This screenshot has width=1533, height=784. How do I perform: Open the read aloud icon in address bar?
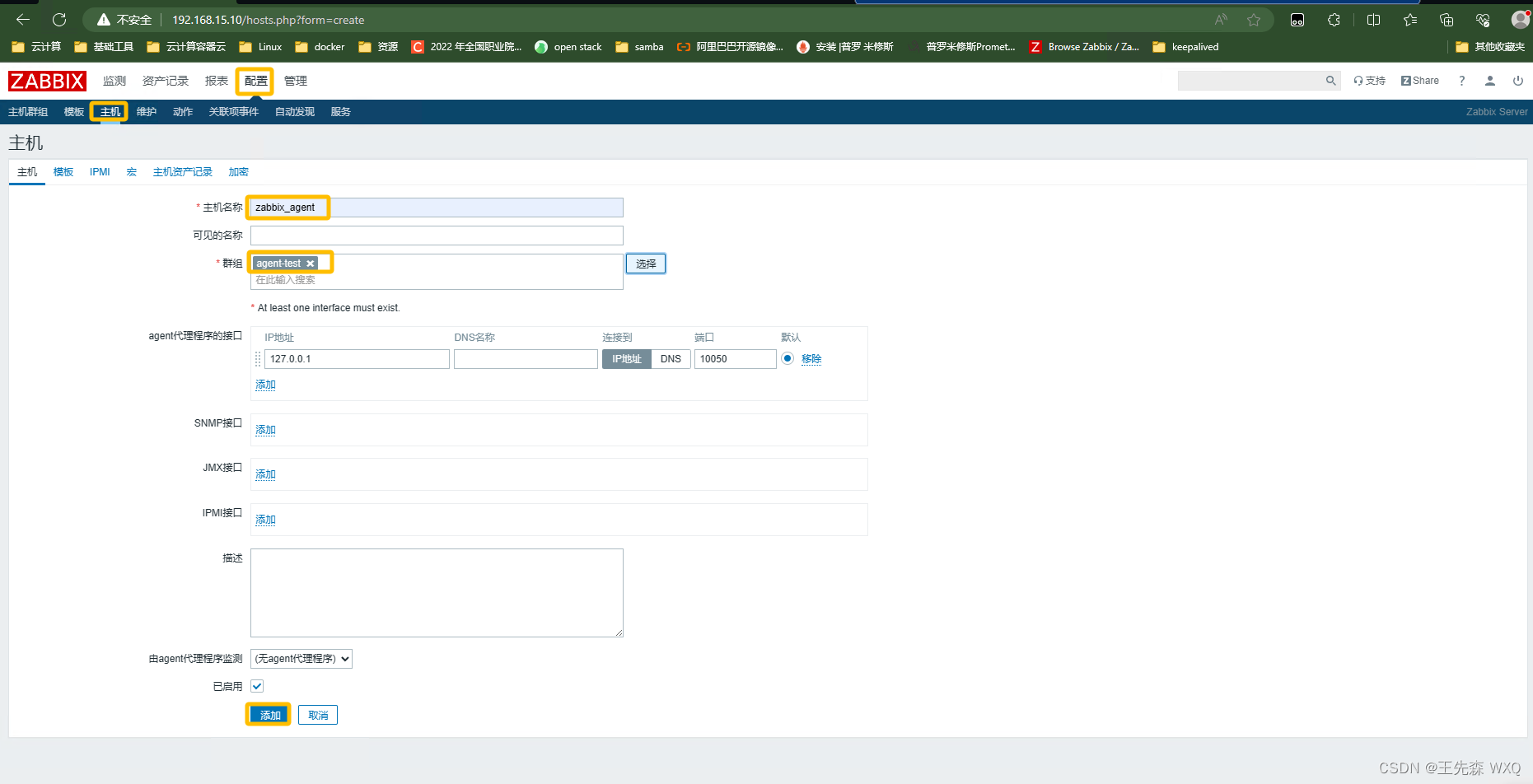pos(1221,20)
